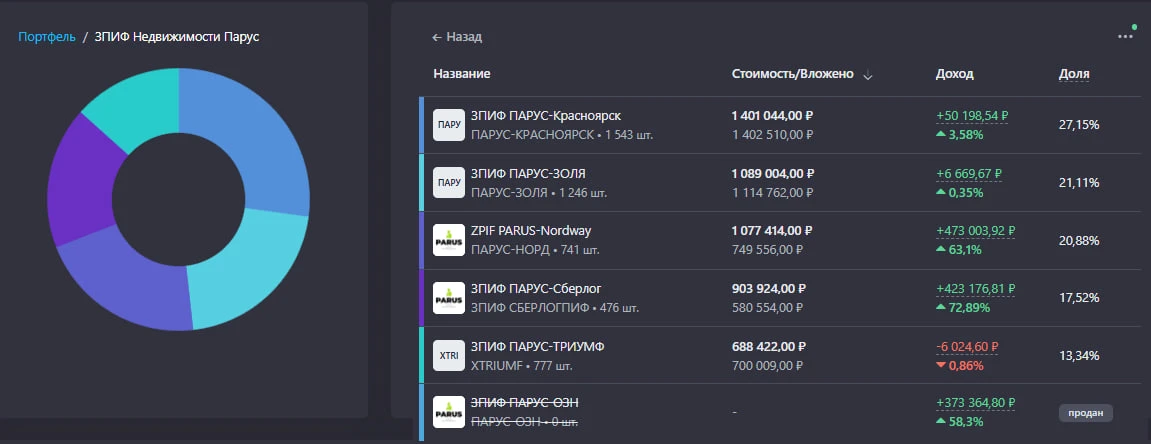Sort by the Стоимость/Вложено column header
Screen dimensions: 1151x444
tap(793, 74)
